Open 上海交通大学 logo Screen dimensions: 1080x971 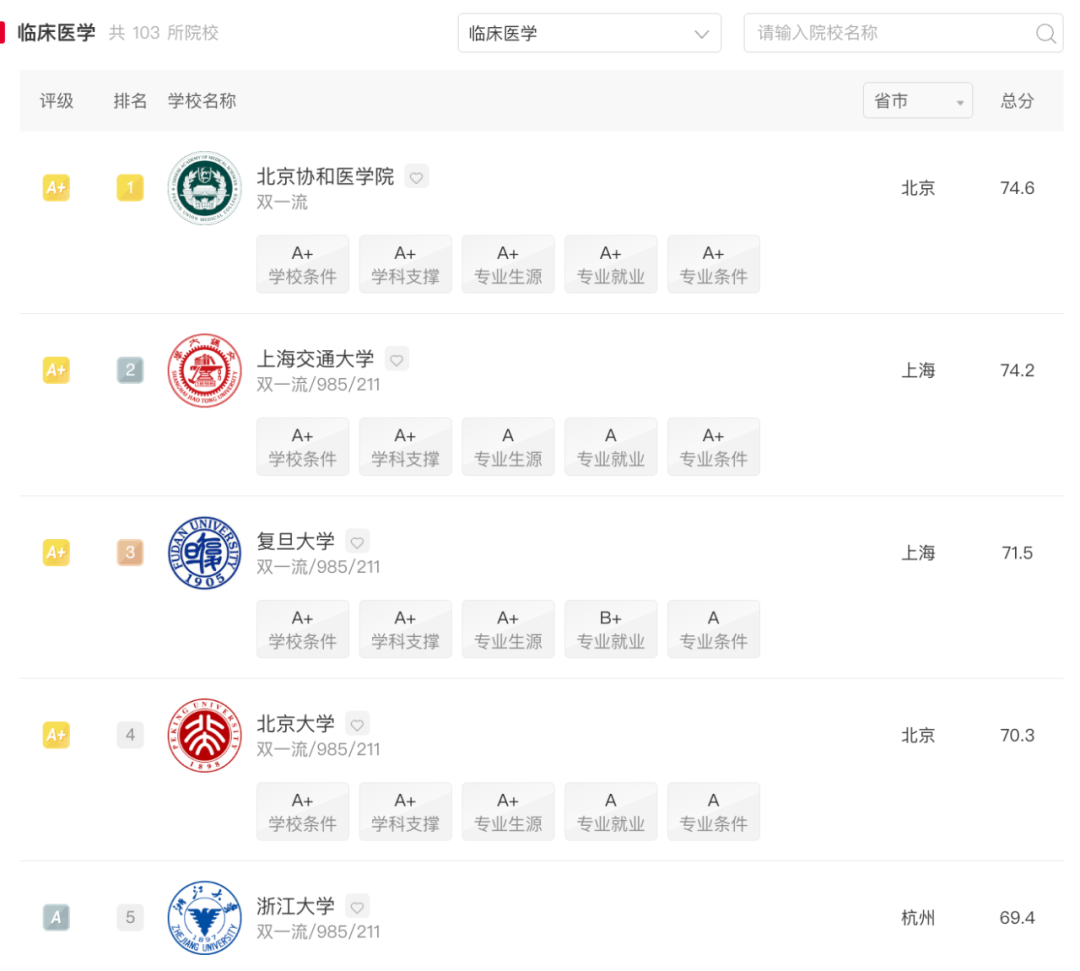(x=205, y=370)
